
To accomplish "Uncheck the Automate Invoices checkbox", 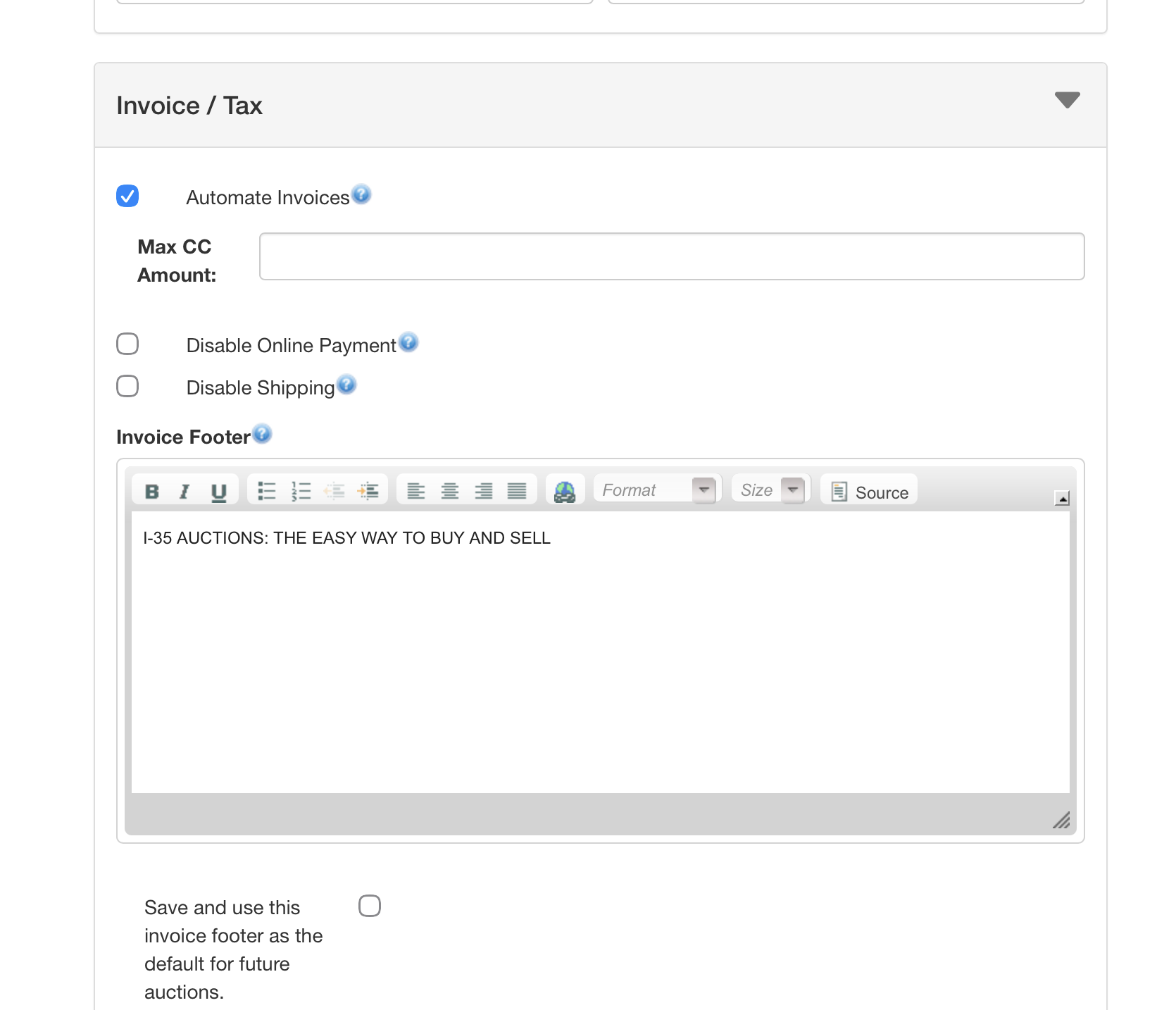I will click(127, 196).
